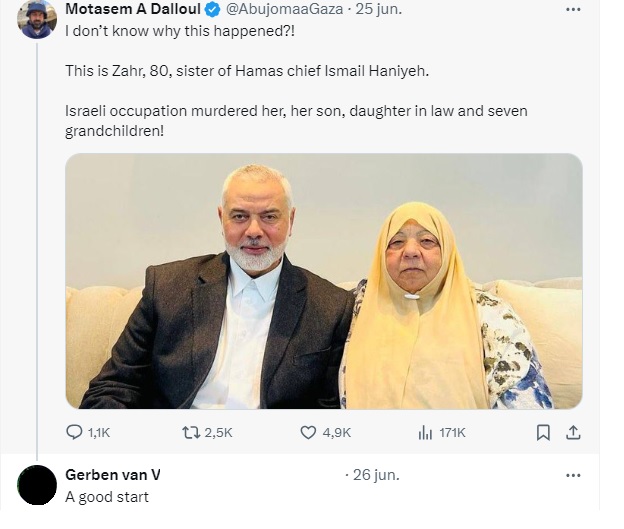Screen dimensions: 624x529
Task: Click the 26 jun. timestamp of the reply
Action: [376, 475]
